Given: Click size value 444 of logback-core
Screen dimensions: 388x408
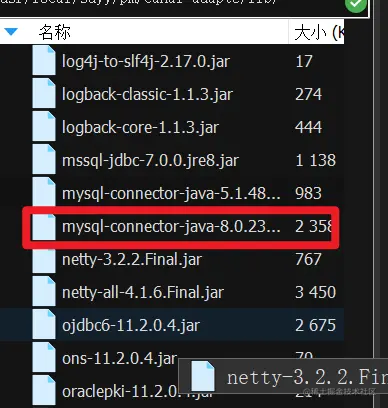Looking at the screenshot, I should pyautogui.click(x=309, y=127).
